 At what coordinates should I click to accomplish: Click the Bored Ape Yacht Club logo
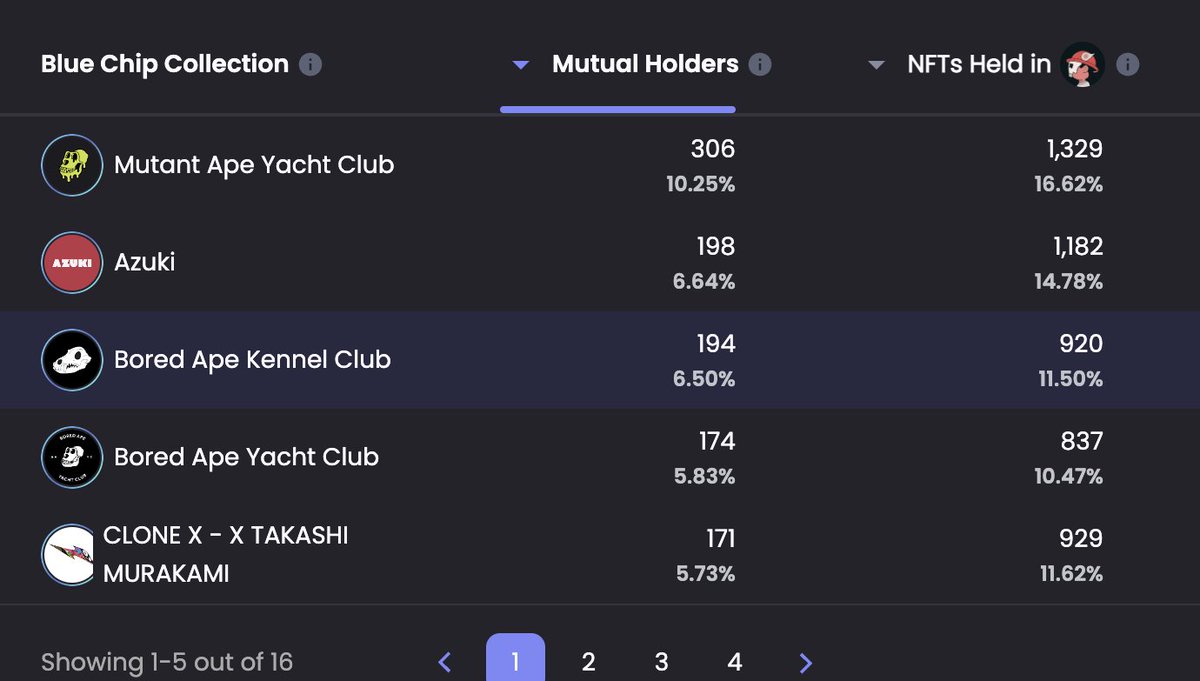[71, 457]
